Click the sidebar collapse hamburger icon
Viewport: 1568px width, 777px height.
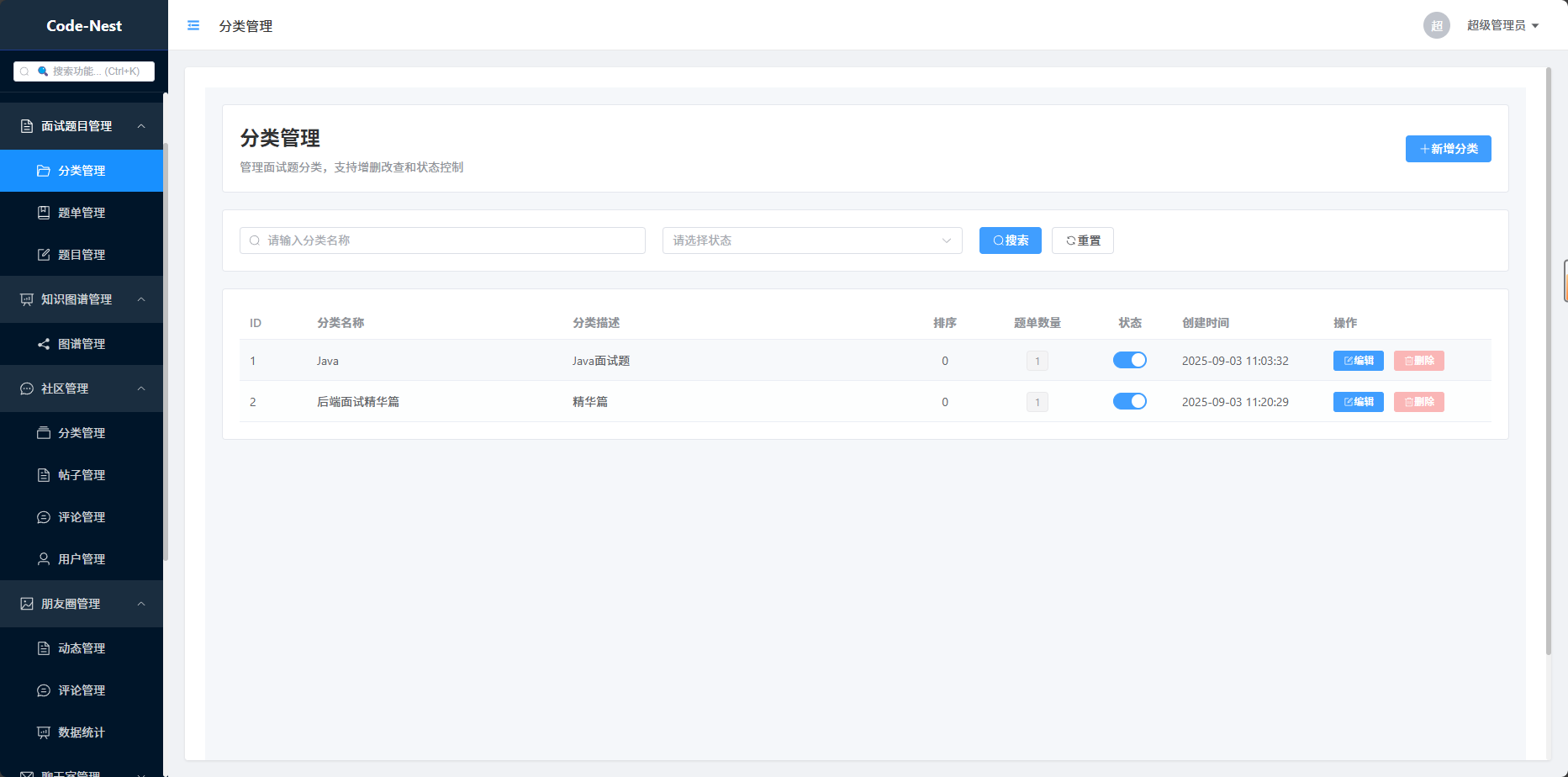point(193,25)
